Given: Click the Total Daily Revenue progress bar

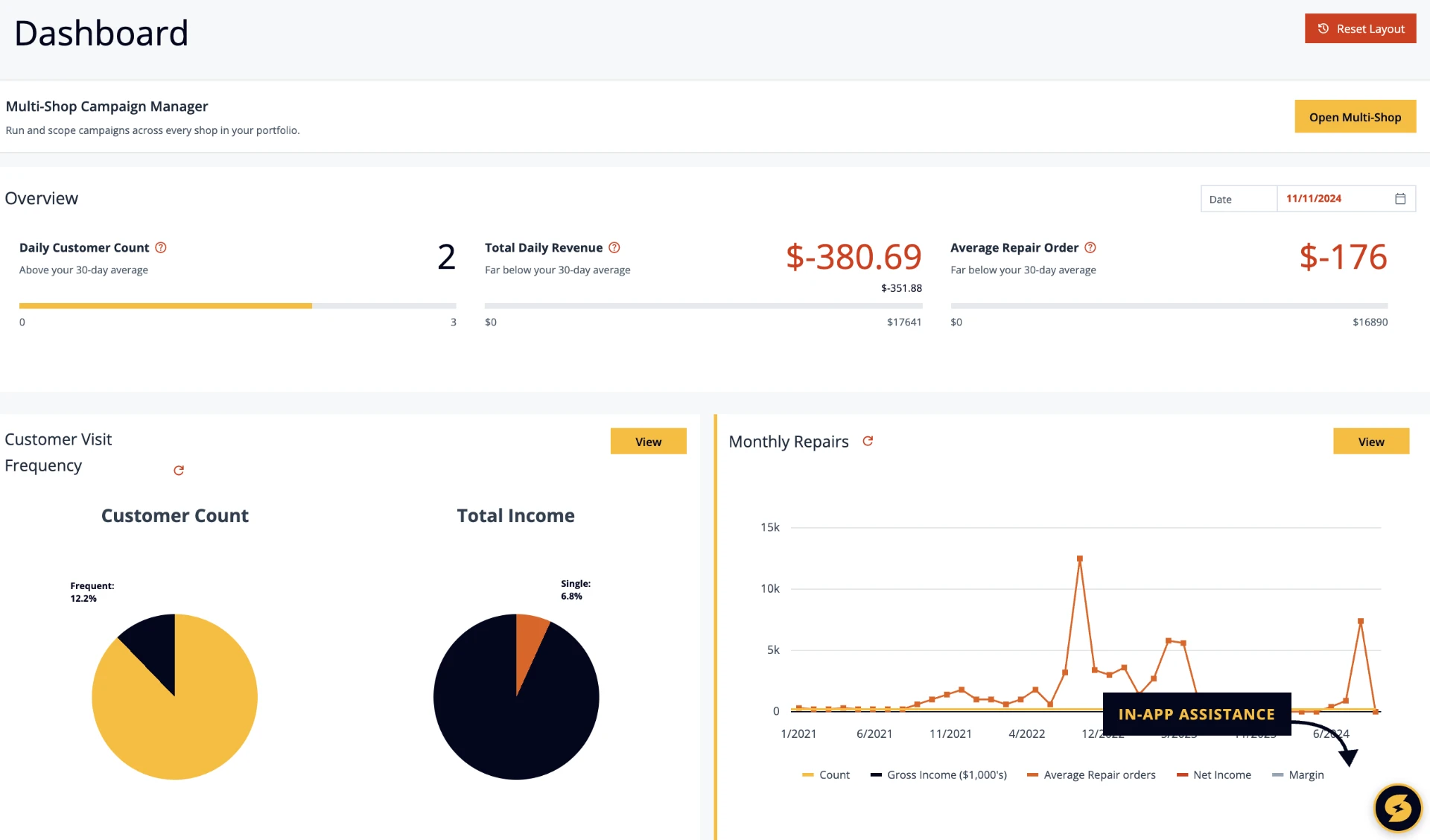Looking at the screenshot, I should coord(703,305).
